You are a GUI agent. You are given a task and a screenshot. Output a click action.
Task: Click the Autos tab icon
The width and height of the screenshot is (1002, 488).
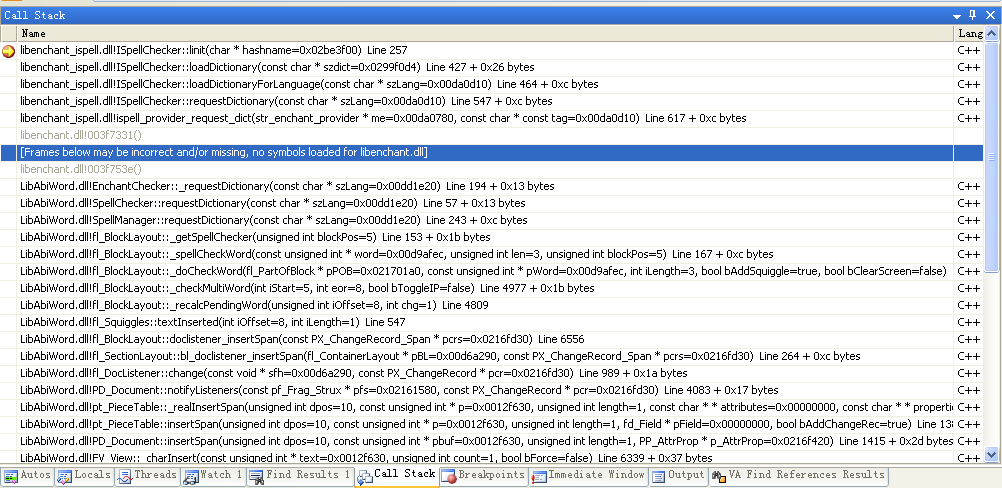[x=11, y=475]
